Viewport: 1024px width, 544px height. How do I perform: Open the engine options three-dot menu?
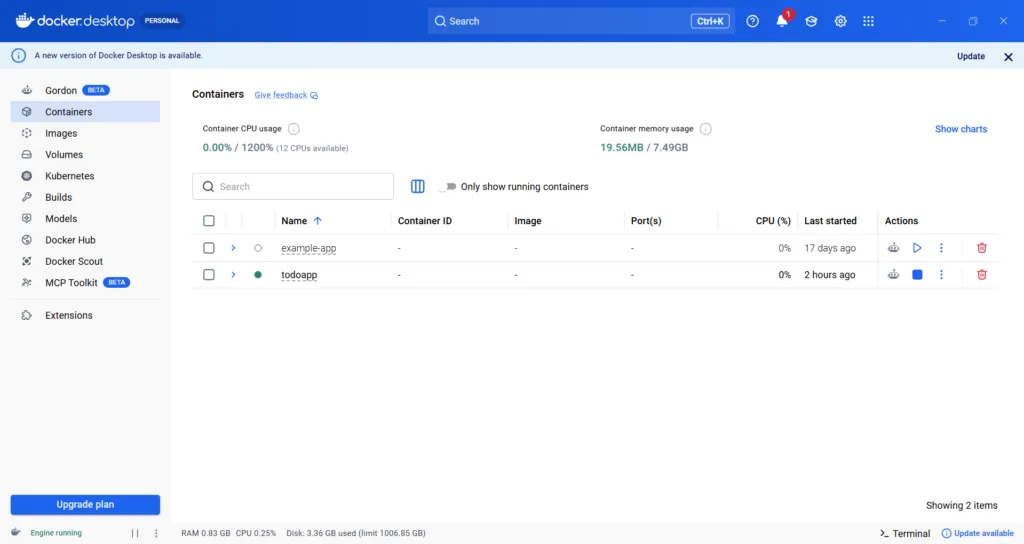tap(156, 533)
